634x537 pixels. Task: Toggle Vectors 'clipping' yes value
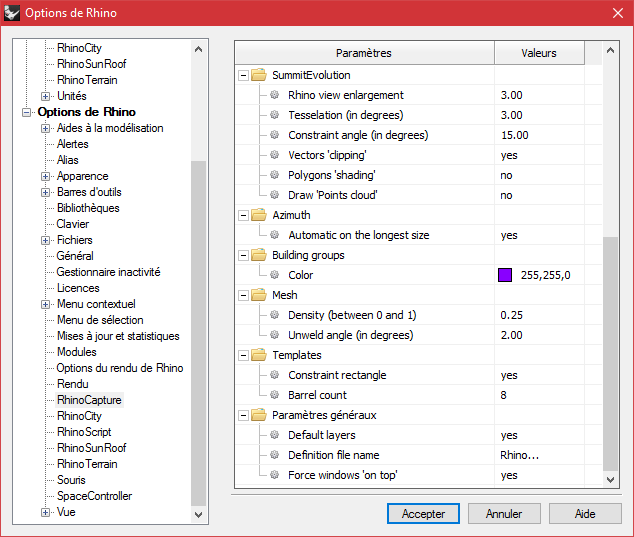[509, 155]
